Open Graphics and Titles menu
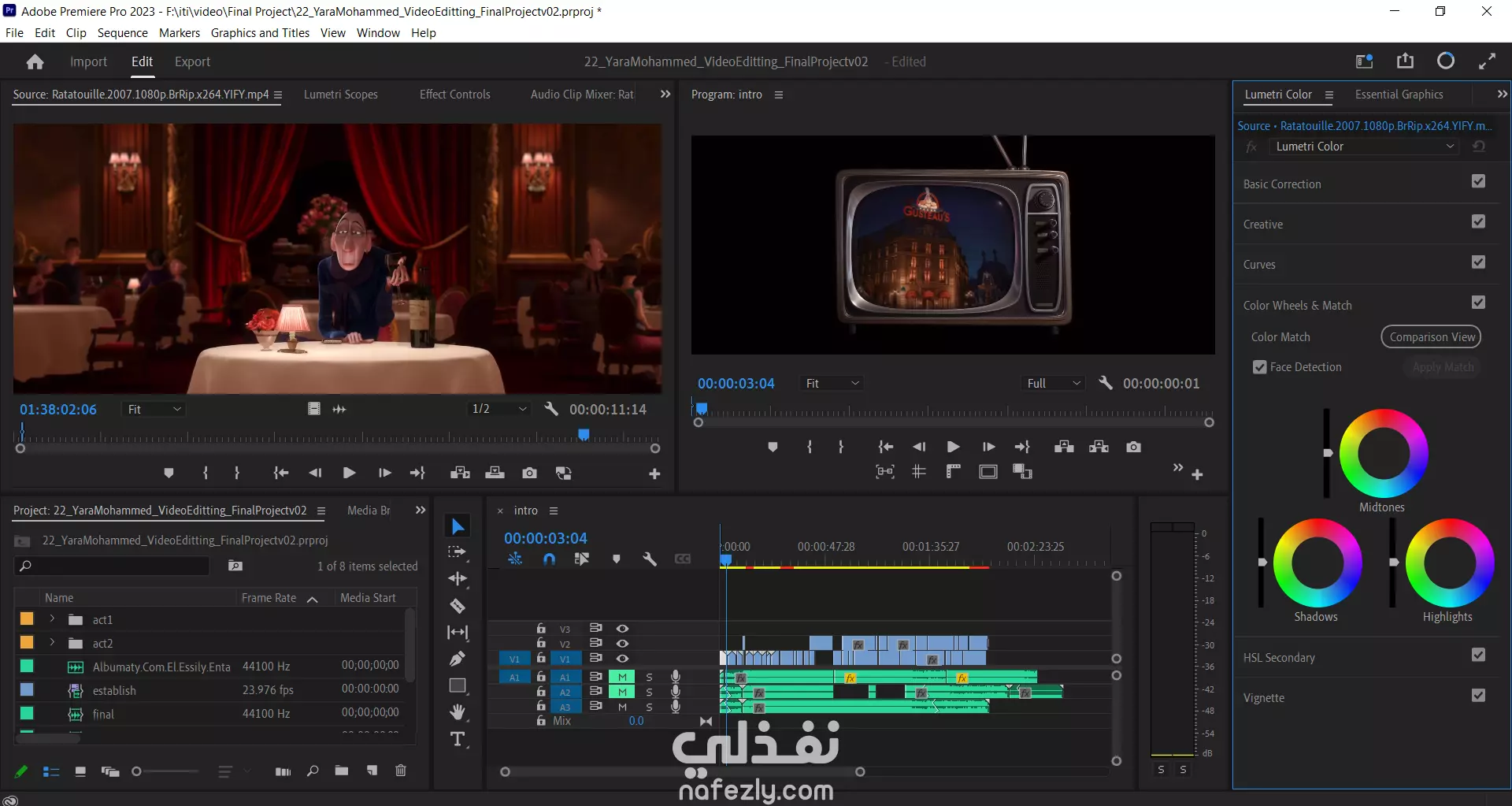Image resolution: width=1512 pixels, height=806 pixels. pos(260,33)
